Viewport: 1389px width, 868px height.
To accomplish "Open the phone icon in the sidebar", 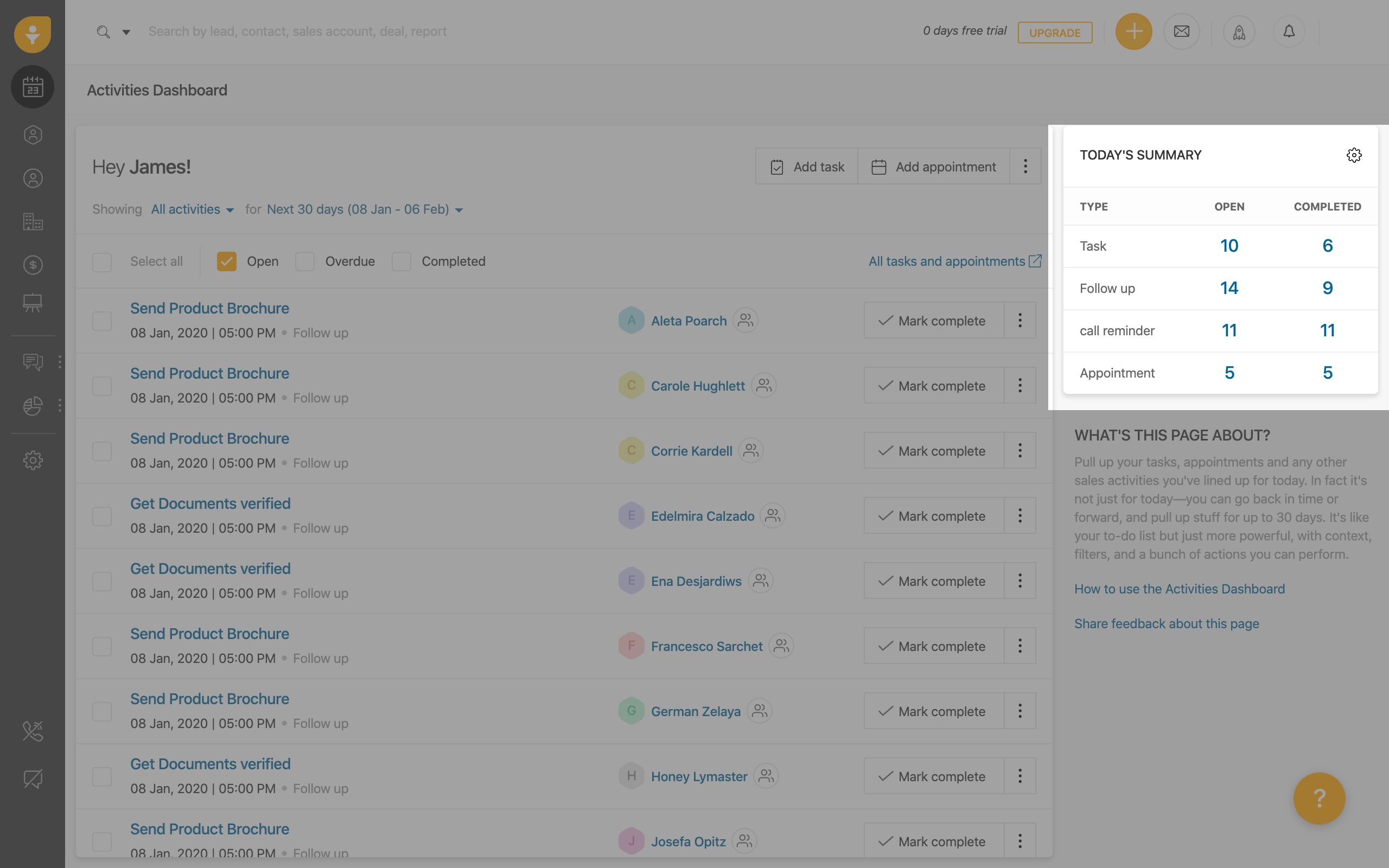I will pyautogui.click(x=33, y=731).
